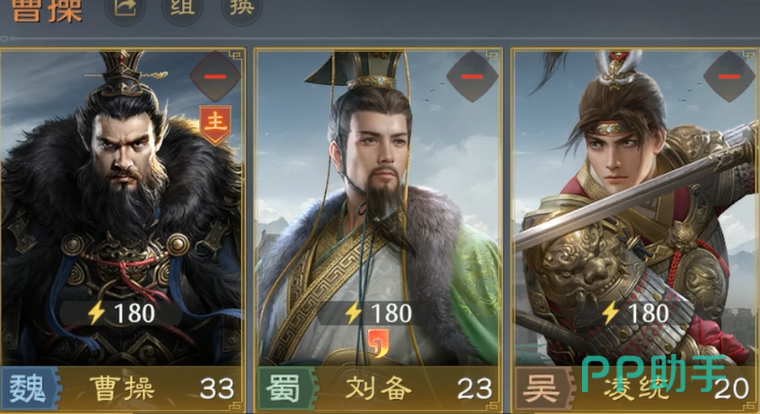760x414 pixels.
Task: Click the orange 曹操 team title
Action: tap(47, 11)
